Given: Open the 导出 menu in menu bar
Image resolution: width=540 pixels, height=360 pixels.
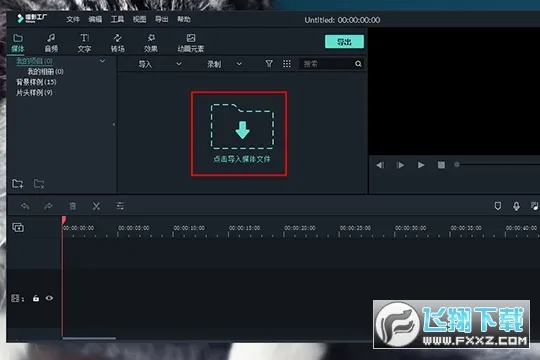Looking at the screenshot, I should click(x=162, y=19).
